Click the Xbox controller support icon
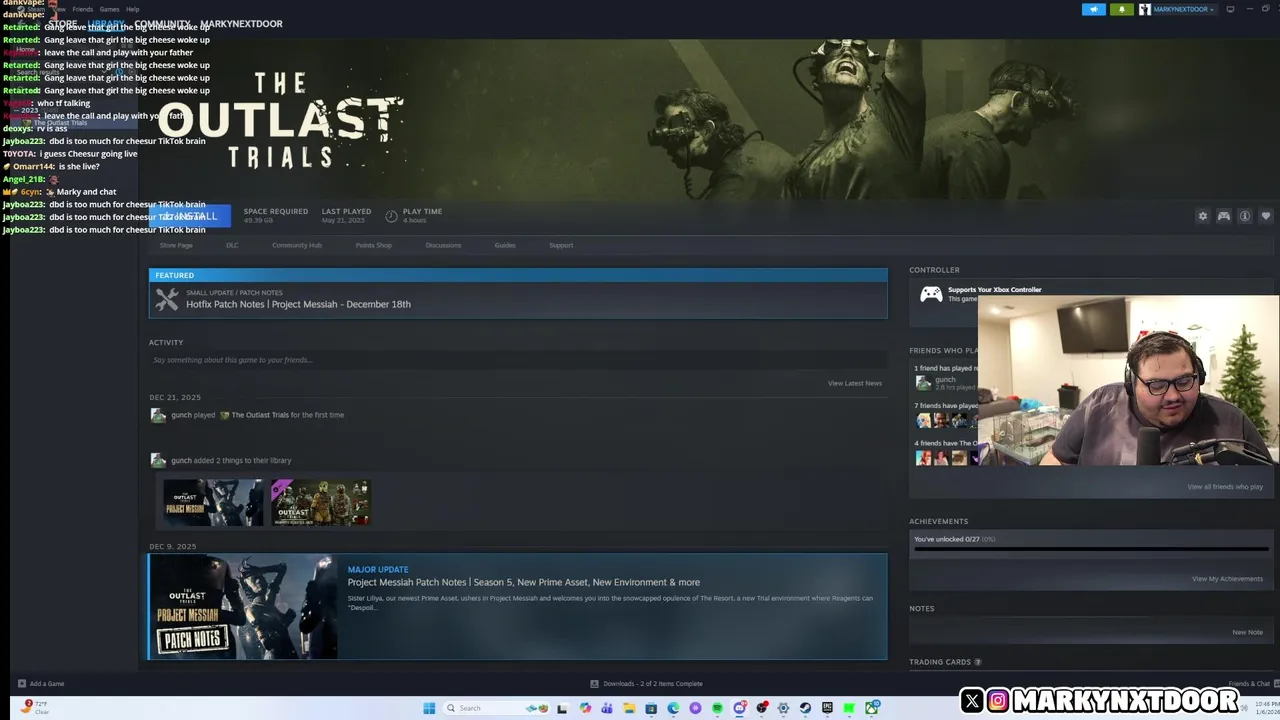 click(931, 294)
